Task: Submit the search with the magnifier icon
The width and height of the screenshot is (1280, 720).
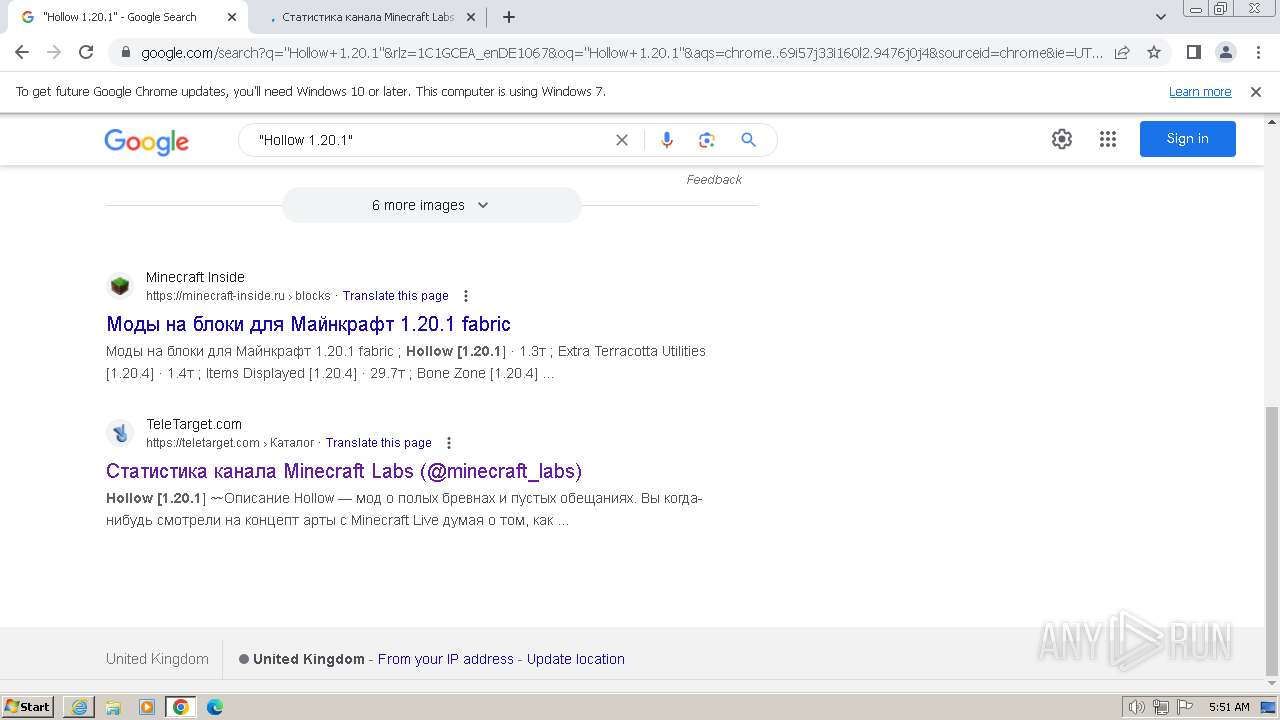Action: click(748, 140)
